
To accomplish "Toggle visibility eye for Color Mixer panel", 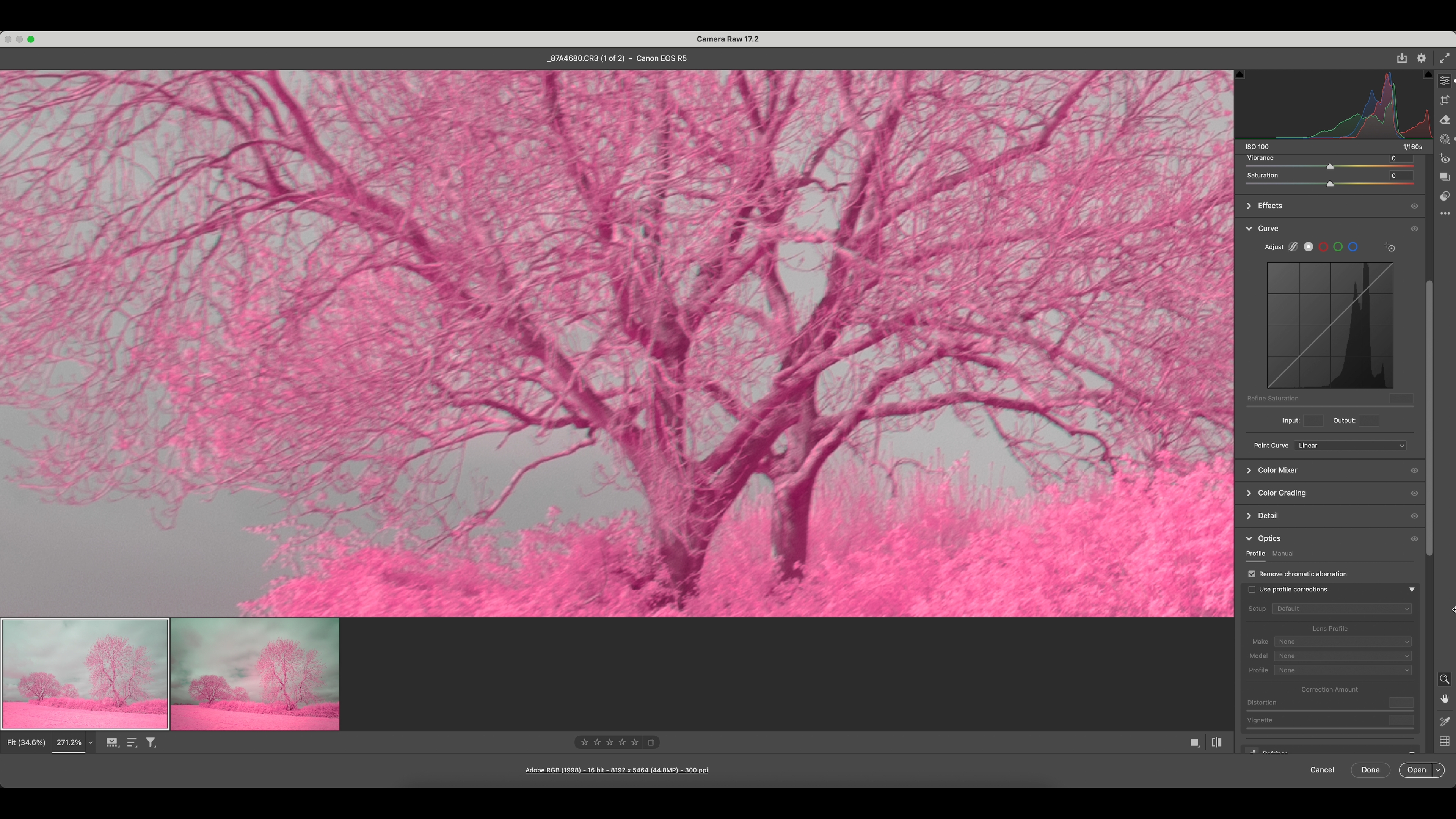I will pyautogui.click(x=1414, y=470).
